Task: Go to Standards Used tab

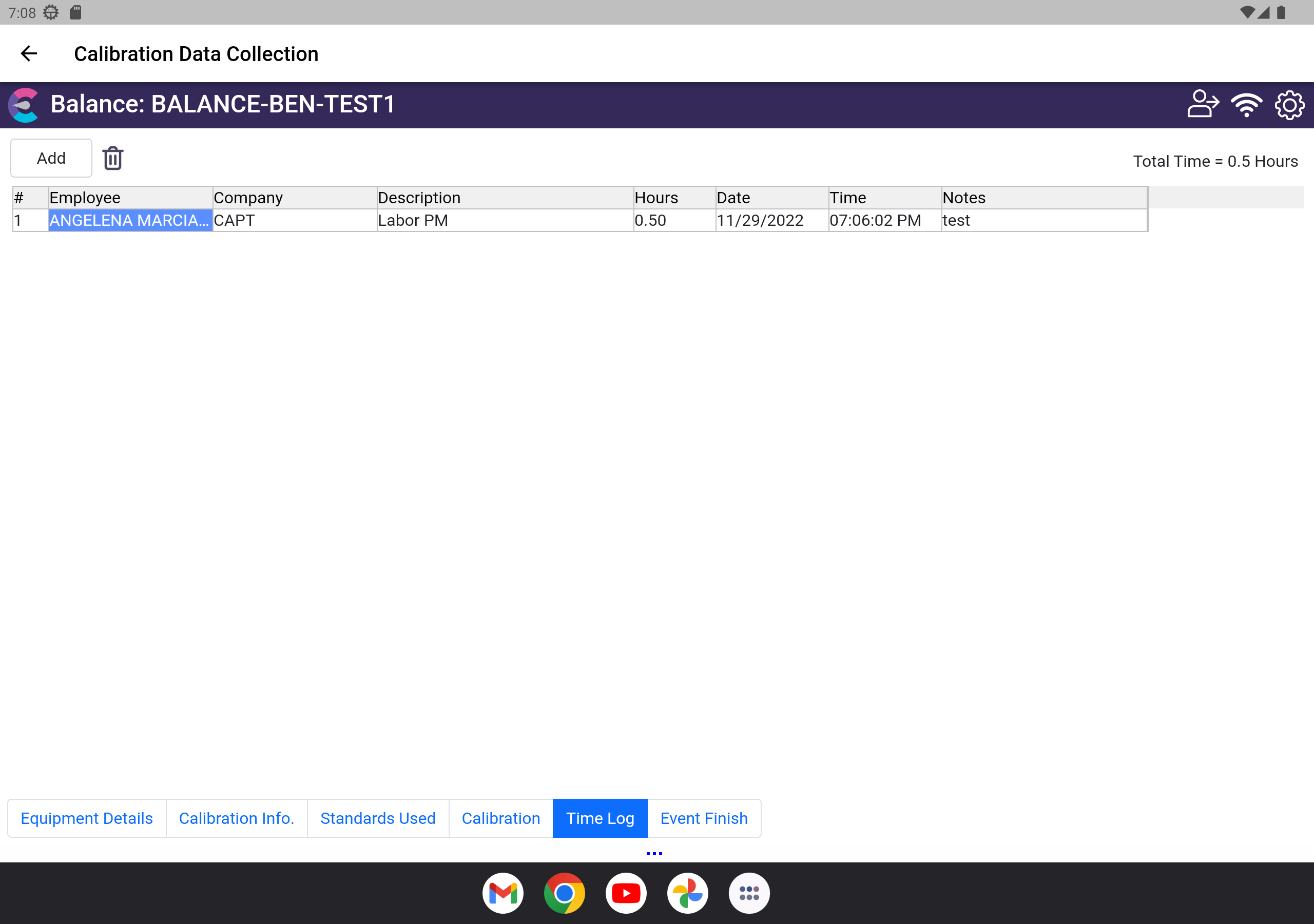Action: [x=378, y=818]
